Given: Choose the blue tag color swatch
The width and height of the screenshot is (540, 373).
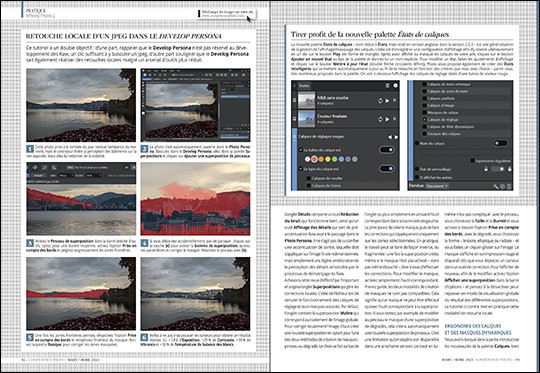Looking at the screenshot, I should click(x=341, y=159).
